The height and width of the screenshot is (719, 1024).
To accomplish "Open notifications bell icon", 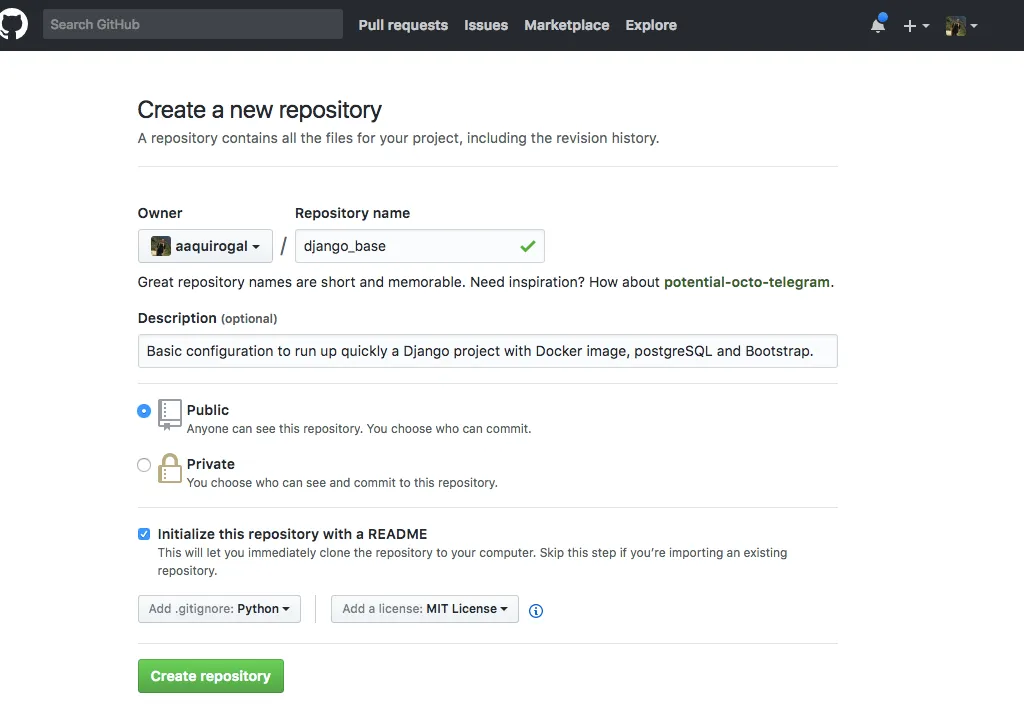I will point(878,24).
